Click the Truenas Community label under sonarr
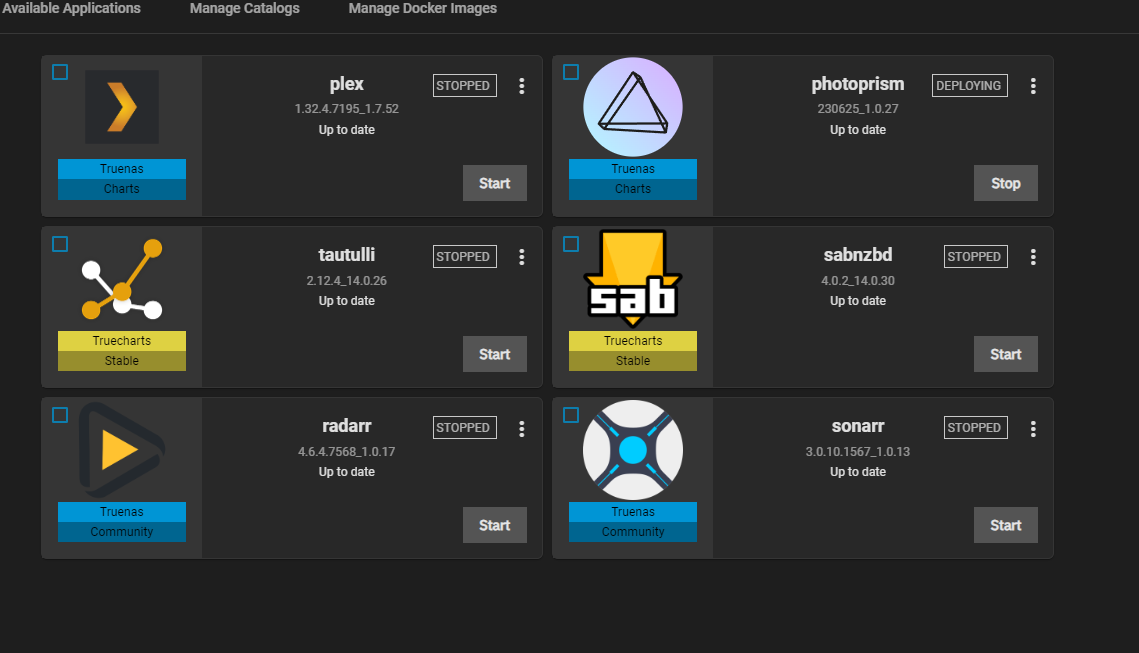 (633, 522)
